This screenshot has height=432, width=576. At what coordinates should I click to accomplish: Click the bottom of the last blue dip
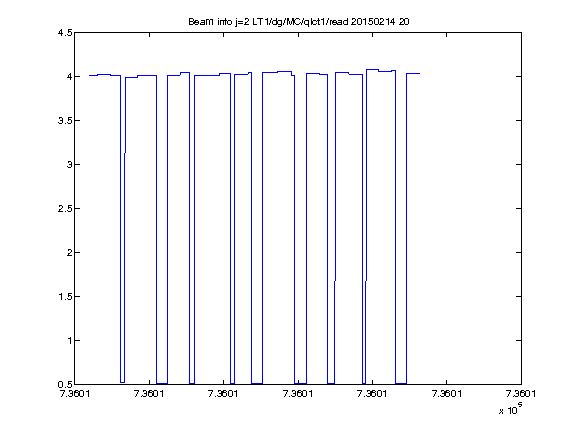401,384
